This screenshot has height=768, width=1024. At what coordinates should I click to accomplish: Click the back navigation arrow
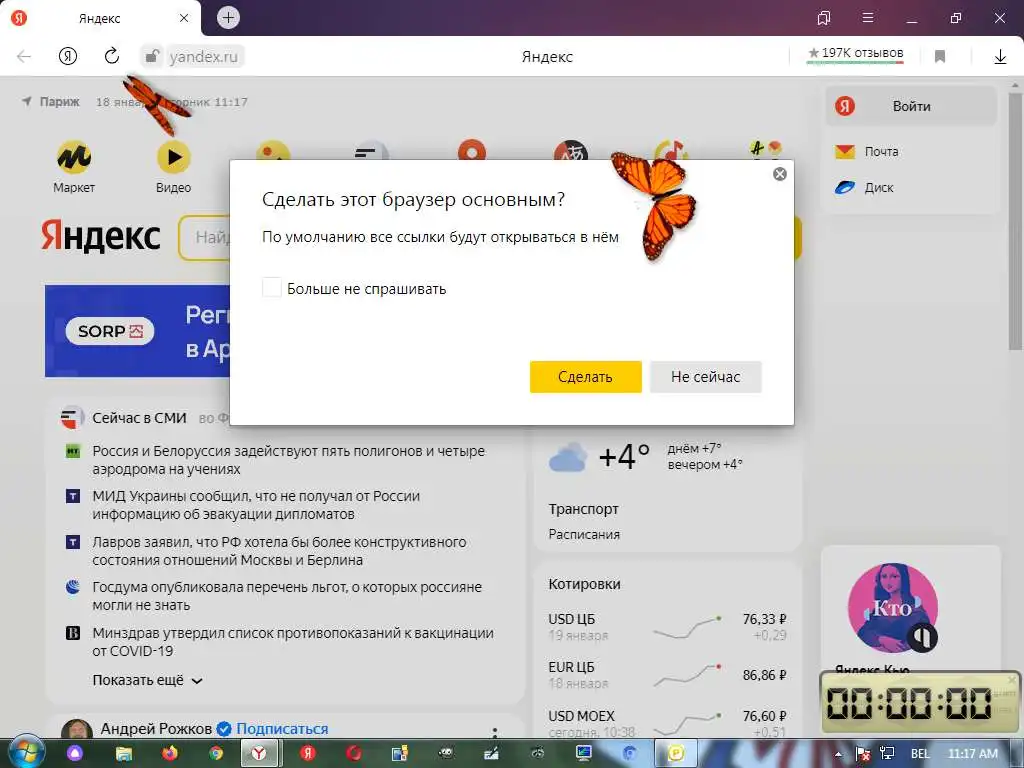click(x=24, y=56)
